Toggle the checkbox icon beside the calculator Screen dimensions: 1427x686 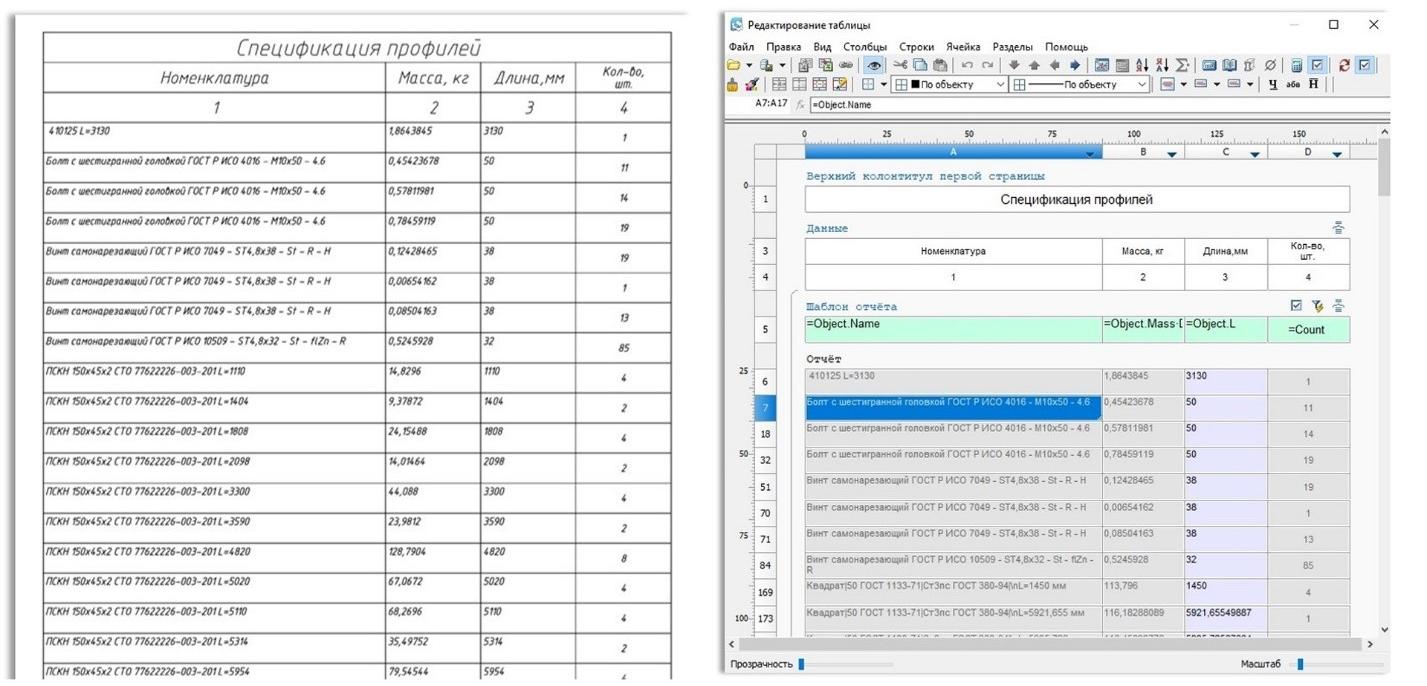pyautogui.click(x=1317, y=65)
